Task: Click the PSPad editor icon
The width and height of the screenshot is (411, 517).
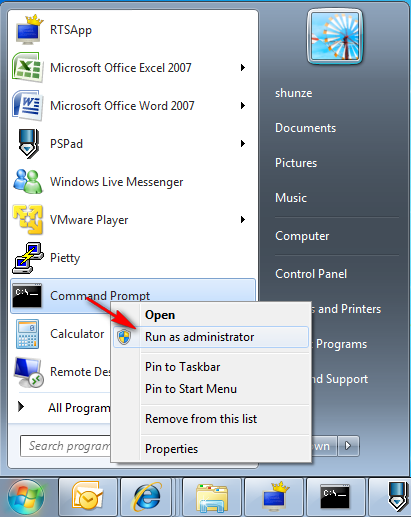Action: point(28,144)
